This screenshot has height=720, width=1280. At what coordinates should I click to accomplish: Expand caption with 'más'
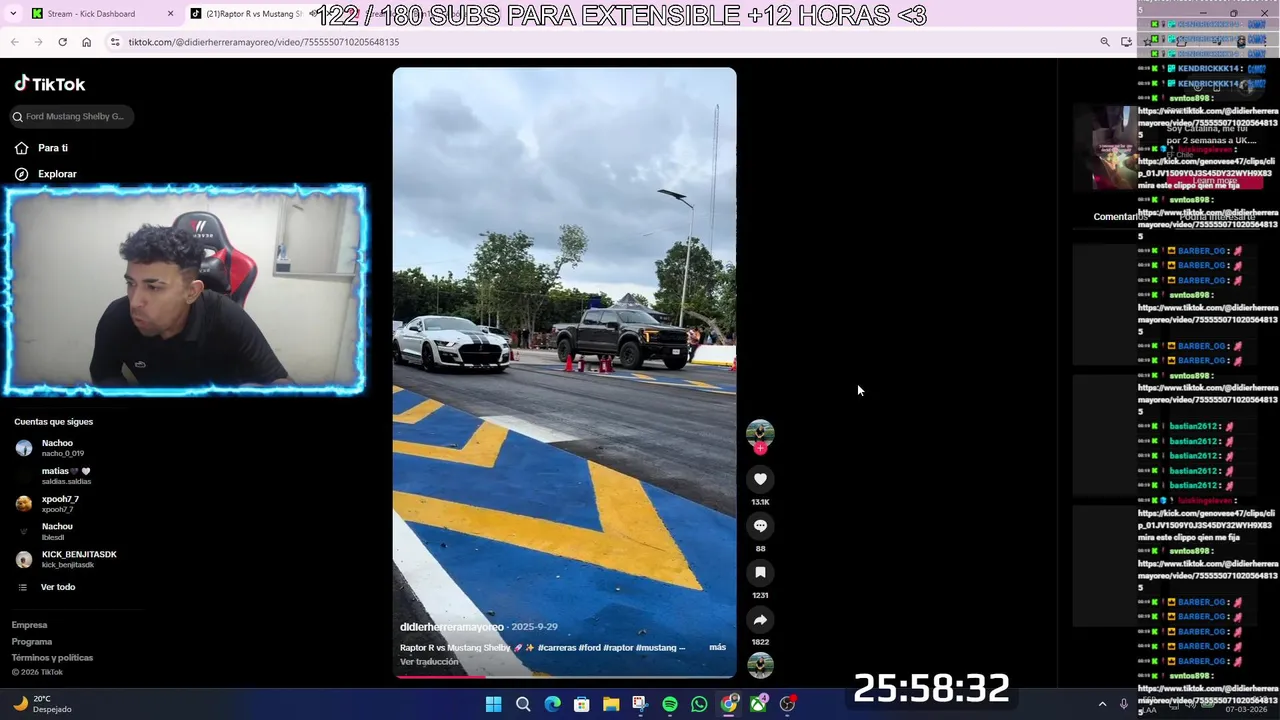coord(717,647)
